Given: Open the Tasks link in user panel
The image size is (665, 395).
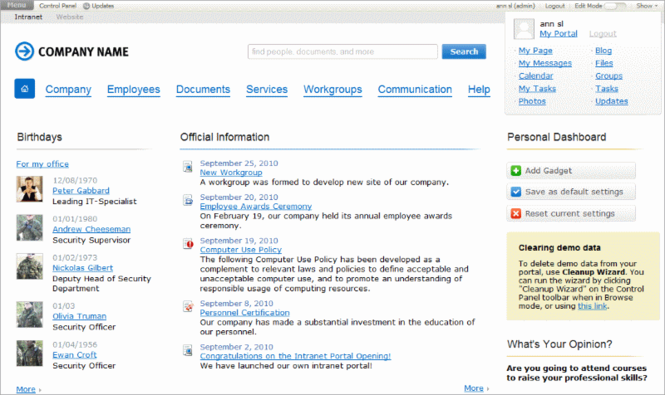Looking at the screenshot, I should 606,89.
